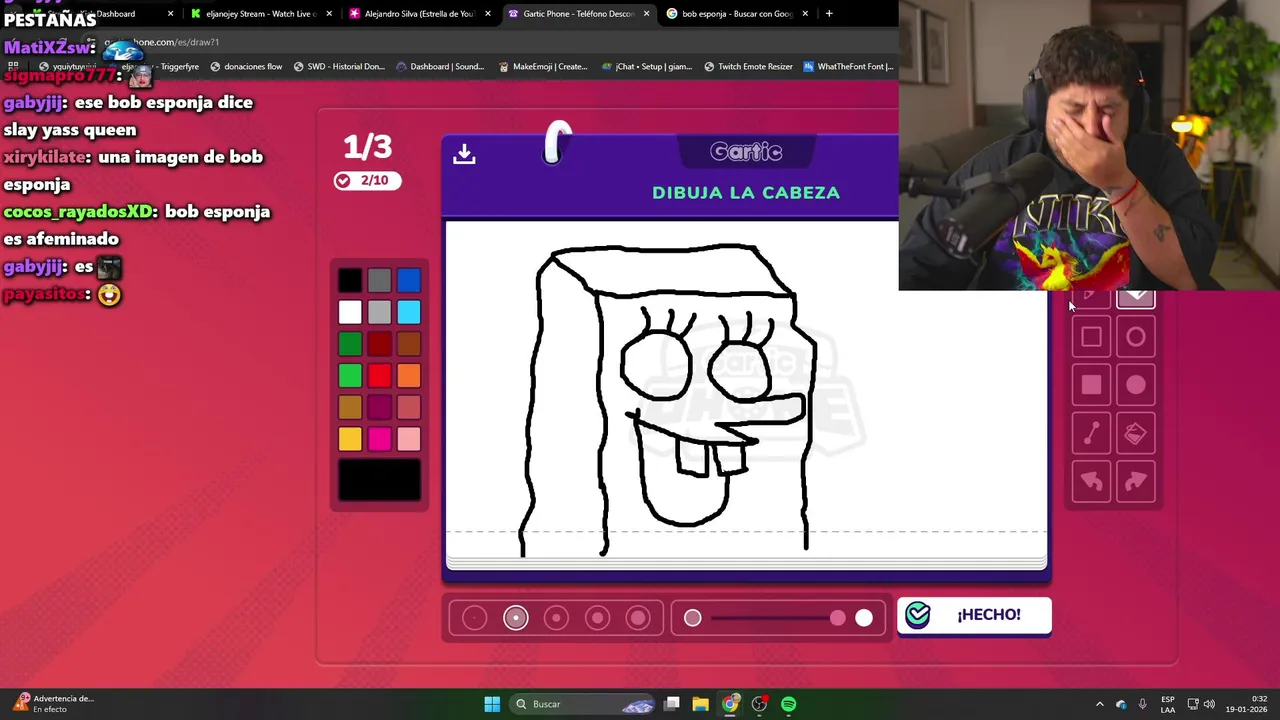Open the taskbar volume control
This screenshot has width=1280, height=720.
tap(1209, 704)
